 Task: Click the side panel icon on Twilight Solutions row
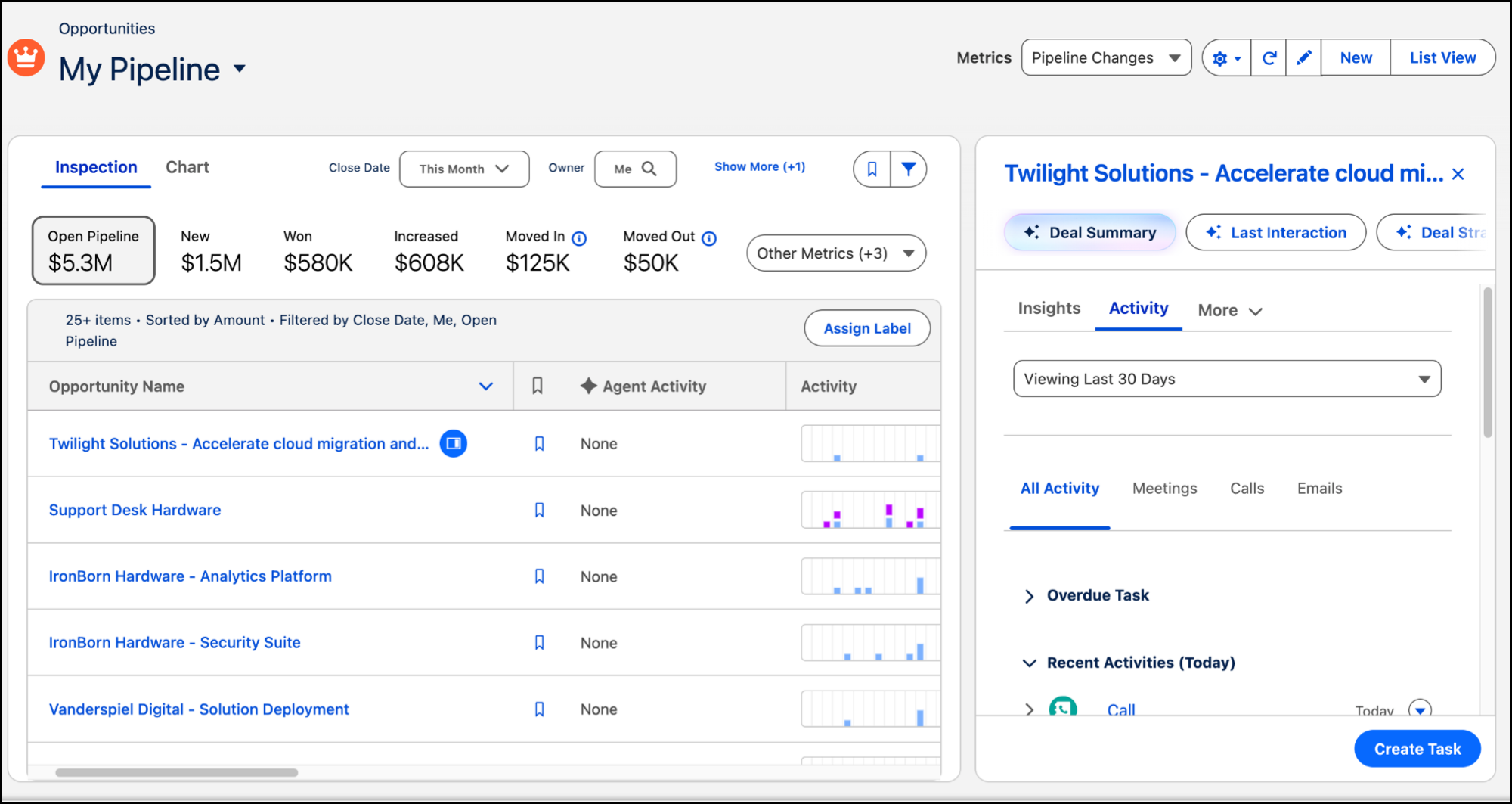454,443
